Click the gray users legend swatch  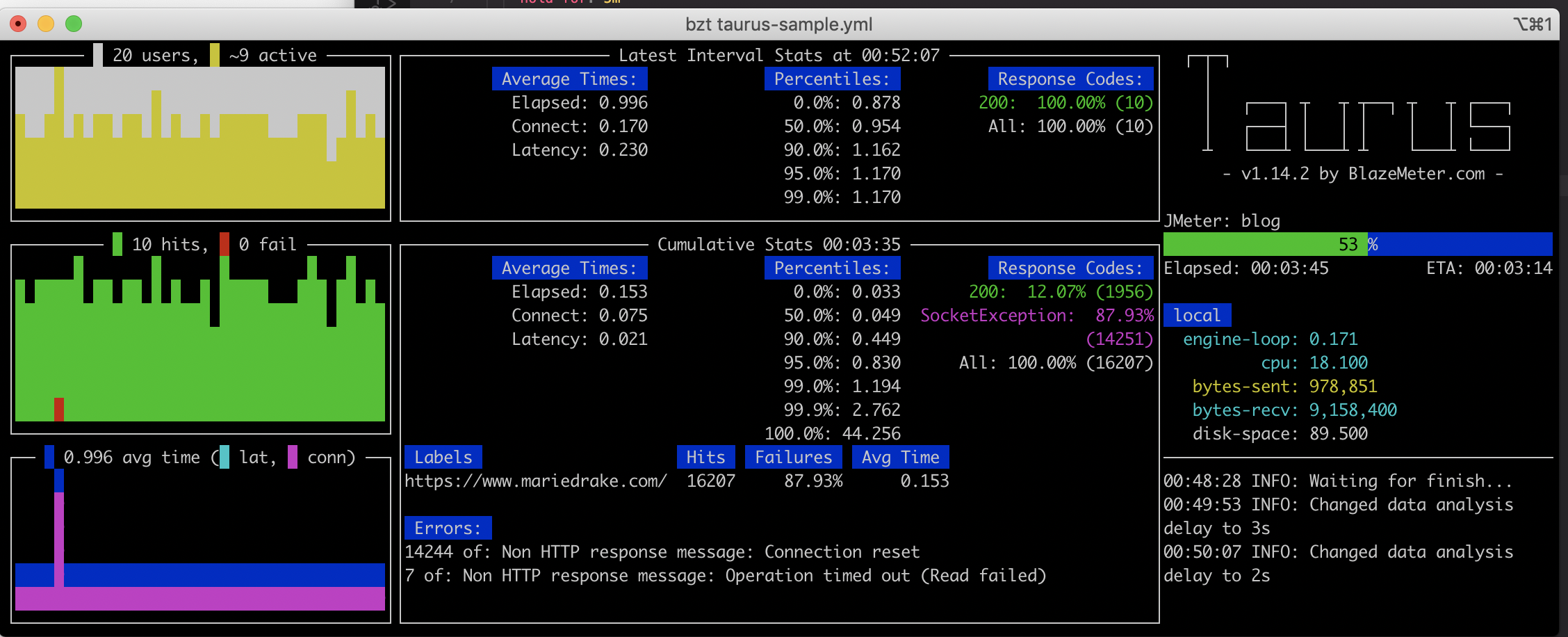click(x=98, y=55)
